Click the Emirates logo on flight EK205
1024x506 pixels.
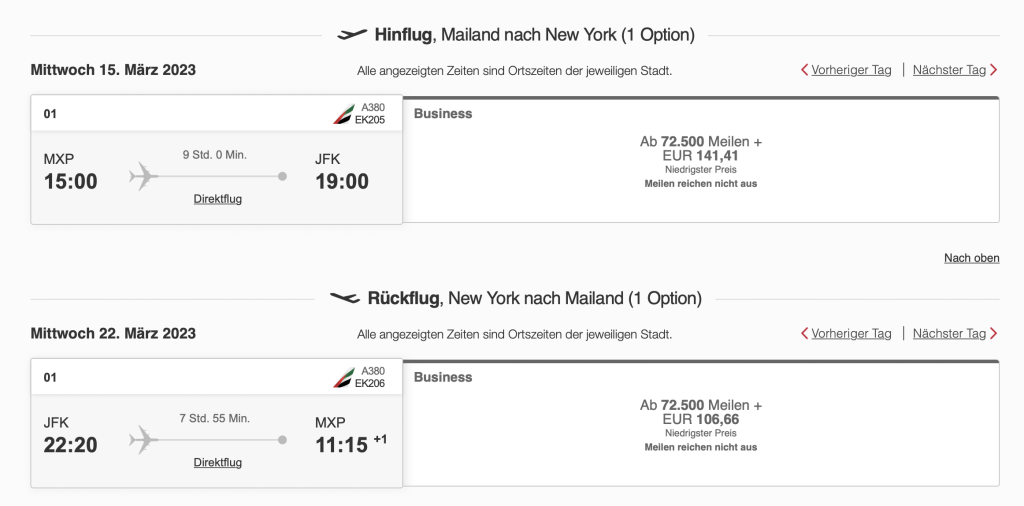click(x=343, y=114)
